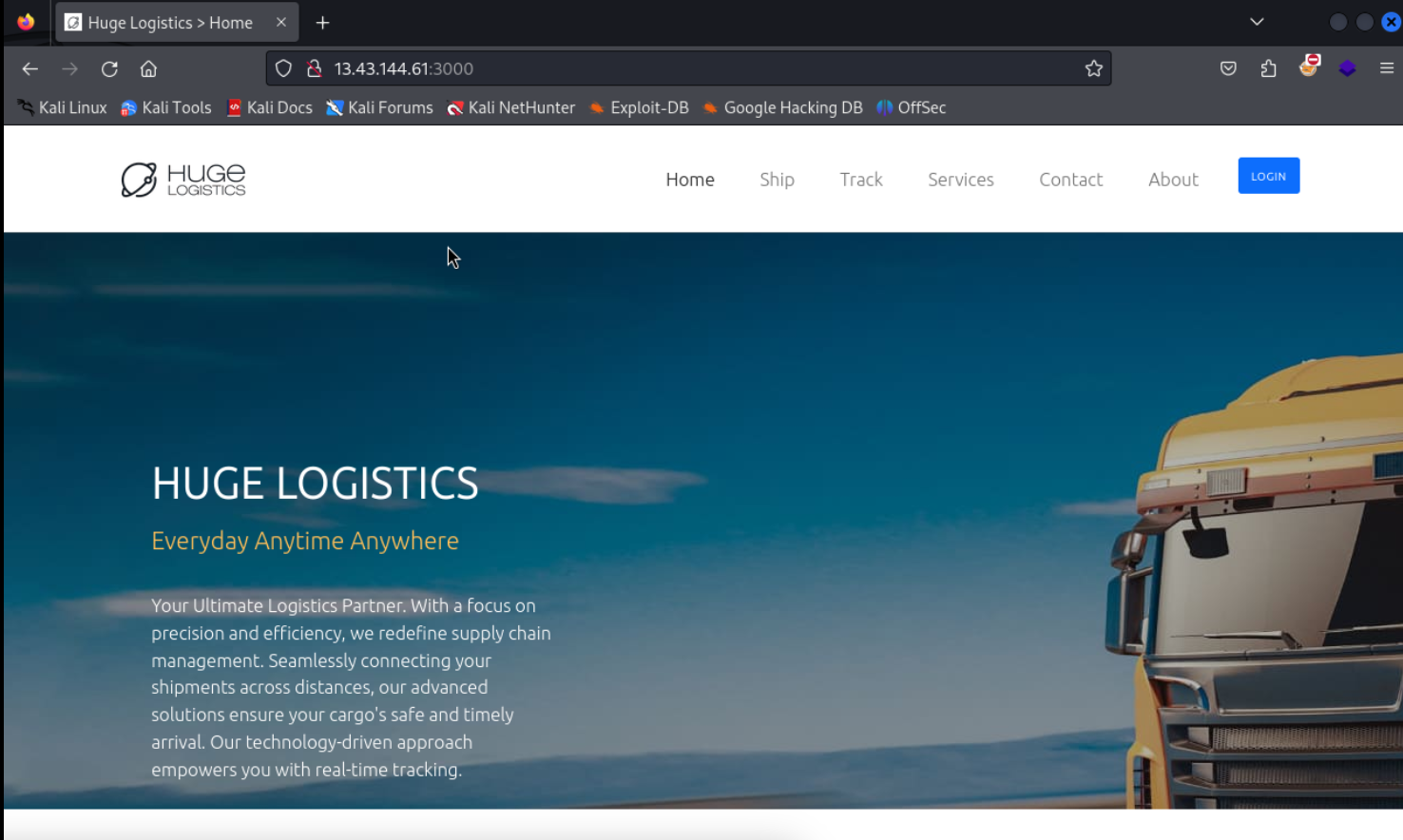The height and width of the screenshot is (840, 1403).
Task: Open the Google Hacking DB bookmark
Action: (782, 107)
